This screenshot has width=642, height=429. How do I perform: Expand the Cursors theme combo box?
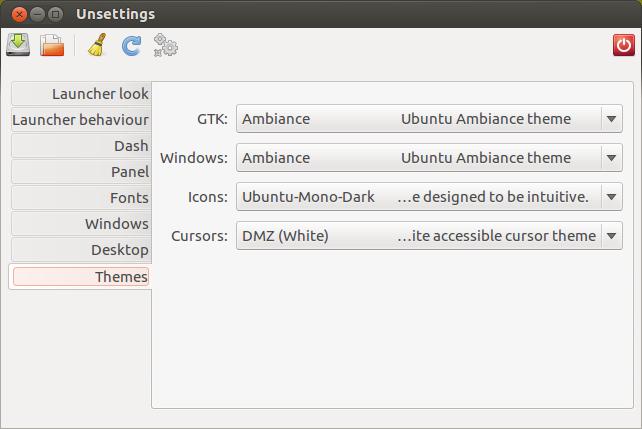pyautogui.click(x=429, y=236)
